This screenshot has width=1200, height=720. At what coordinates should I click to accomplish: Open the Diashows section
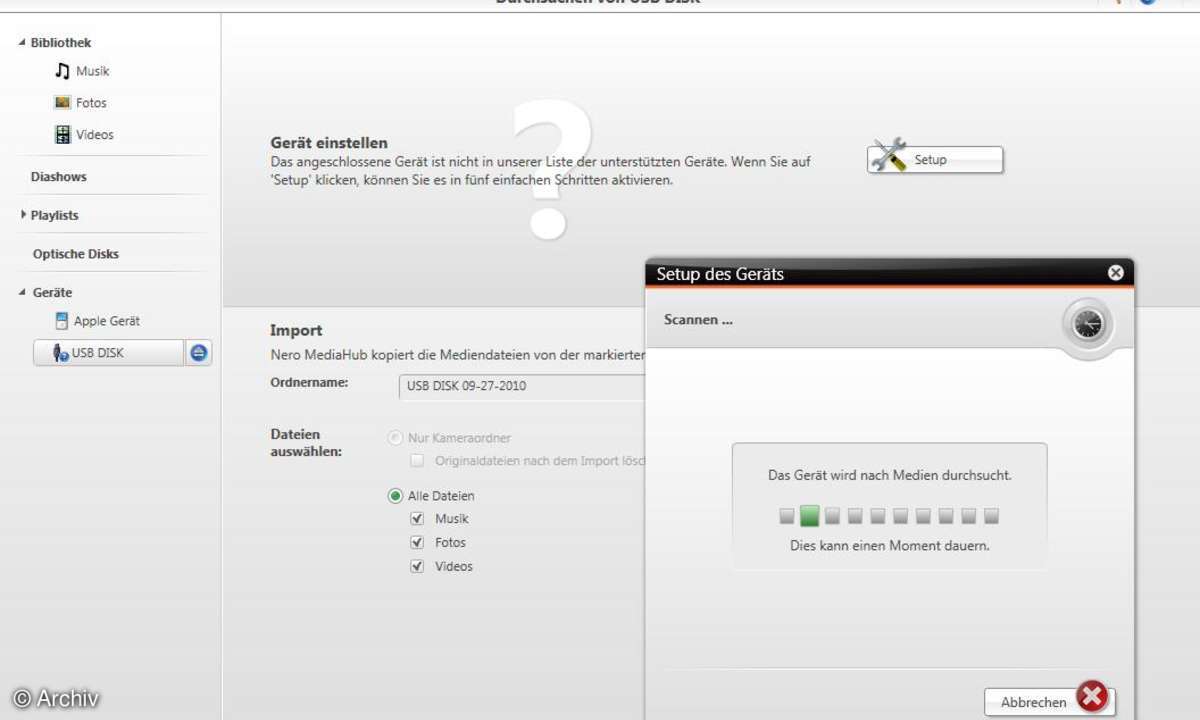[x=59, y=177]
